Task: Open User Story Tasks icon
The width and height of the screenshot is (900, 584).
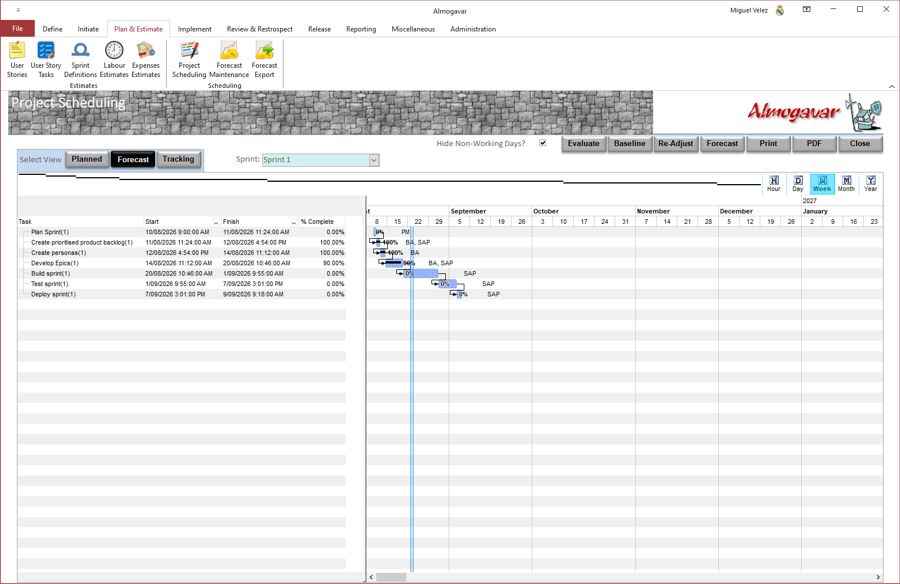Action: pyautogui.click(x=46, y=59)
